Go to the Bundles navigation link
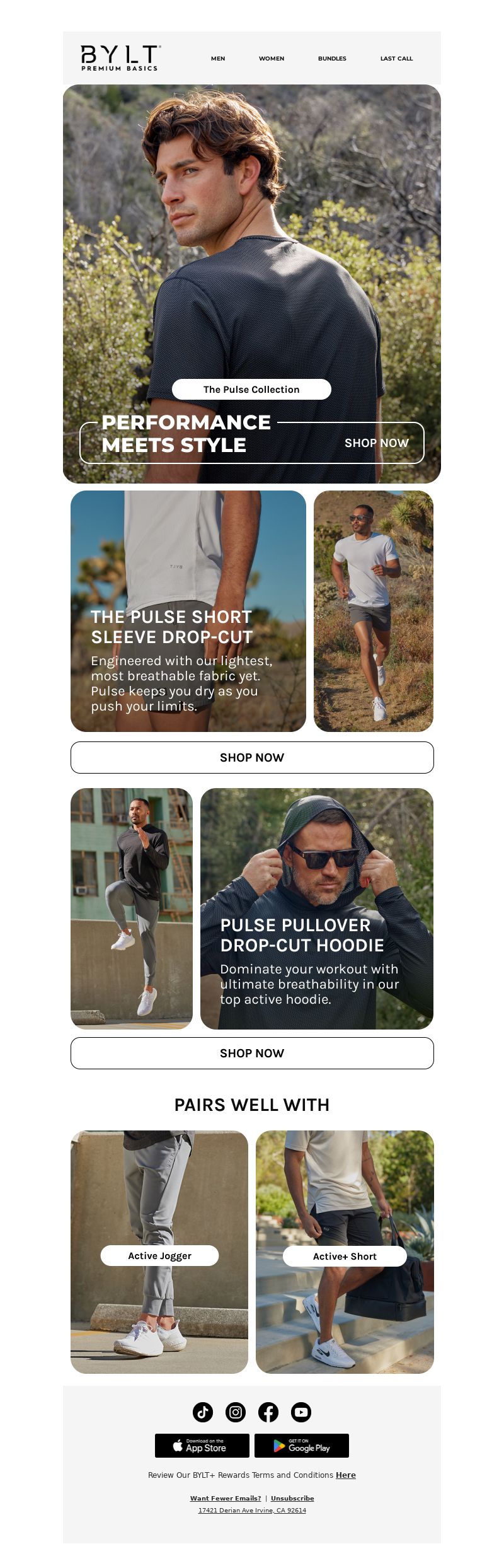504x1568 pixels. (332, 59)
